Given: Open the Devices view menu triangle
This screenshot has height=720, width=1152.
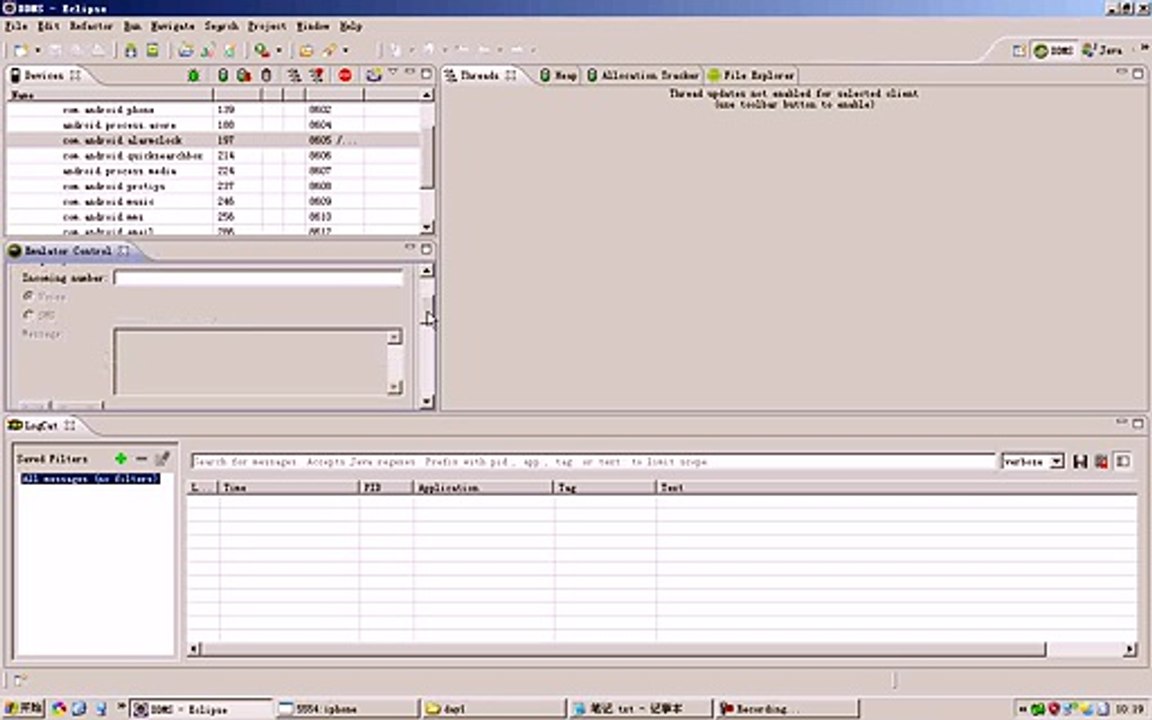Looking at the screenshot, I should coord(393,73).
